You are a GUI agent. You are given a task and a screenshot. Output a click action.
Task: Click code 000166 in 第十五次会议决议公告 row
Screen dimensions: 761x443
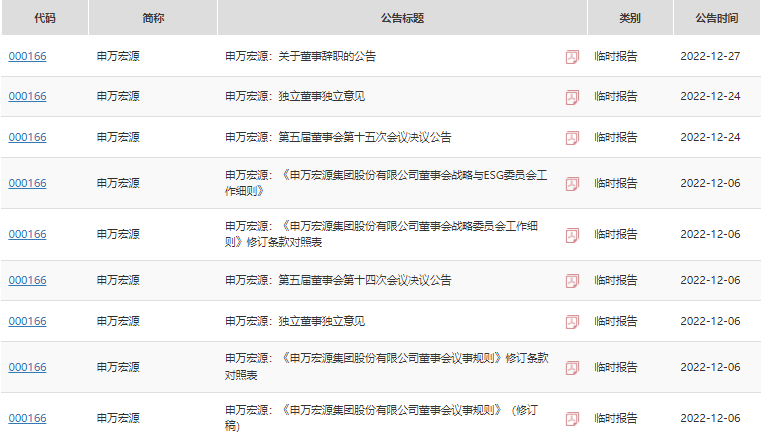coord(28,137)
